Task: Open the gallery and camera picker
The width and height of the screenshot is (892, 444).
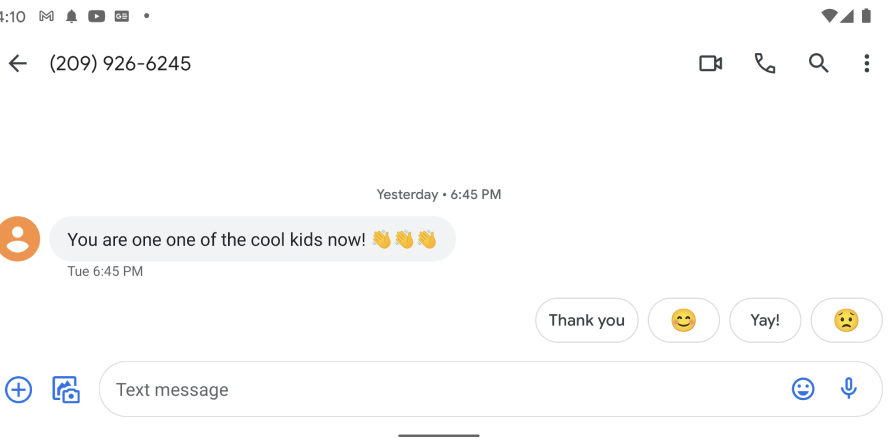Action: pyautogui.click(x=66, y=389)
